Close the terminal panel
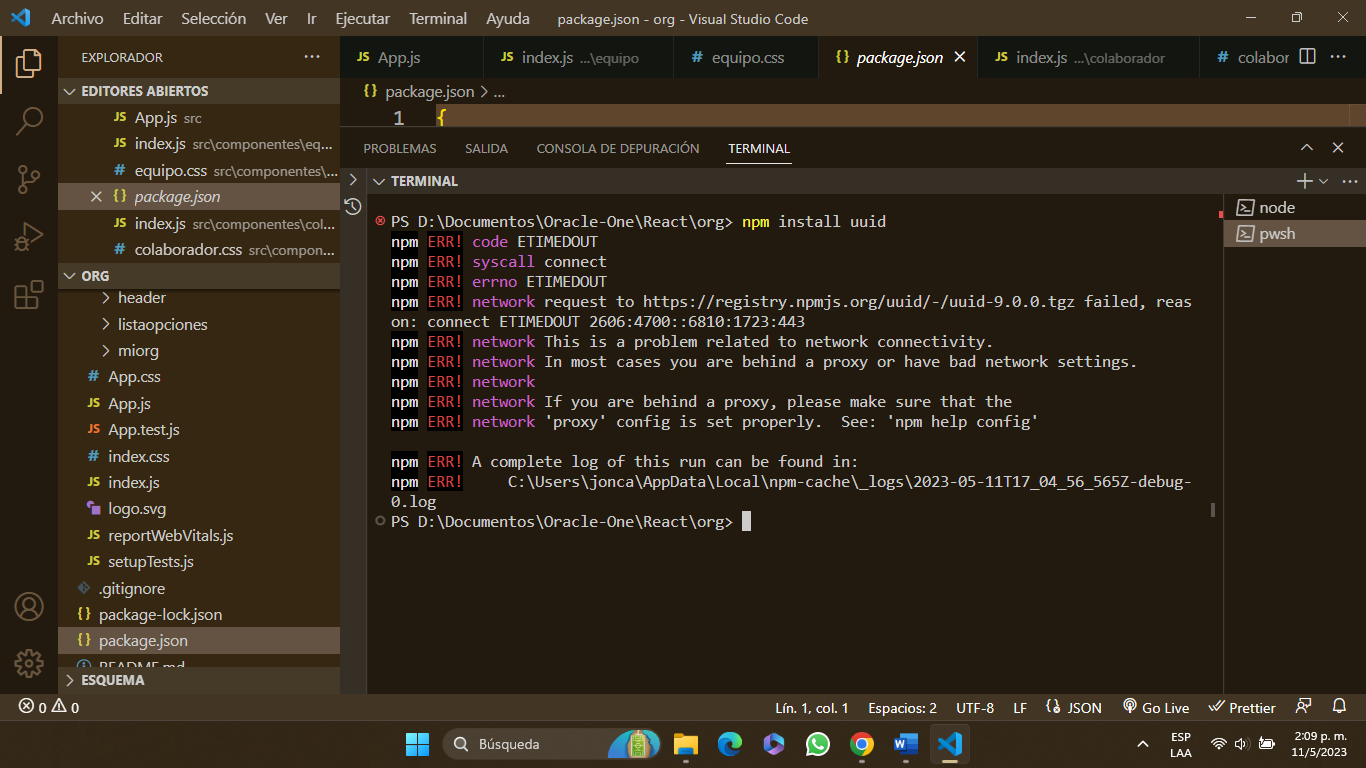 (x=1338, y=148)
